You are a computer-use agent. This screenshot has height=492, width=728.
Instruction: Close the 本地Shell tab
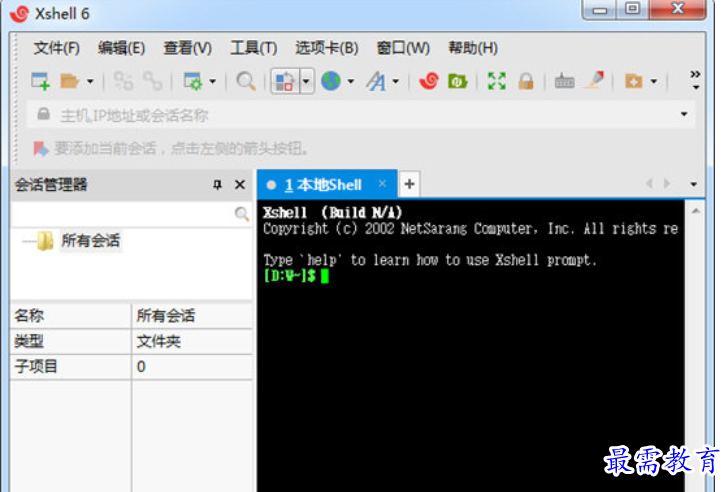tap(382, 184)
